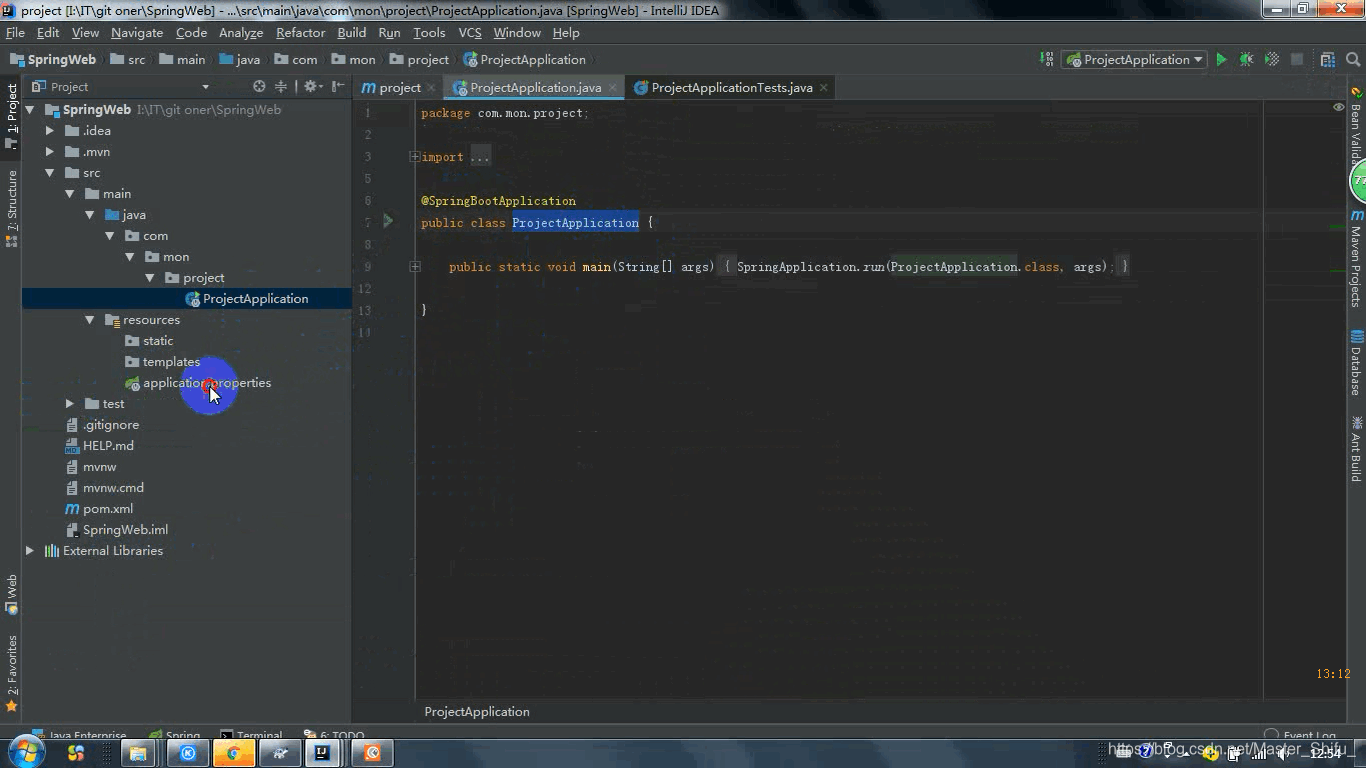The image size is (1366, 768).
Task: Open the VCS menu
Action: [470, 33]
